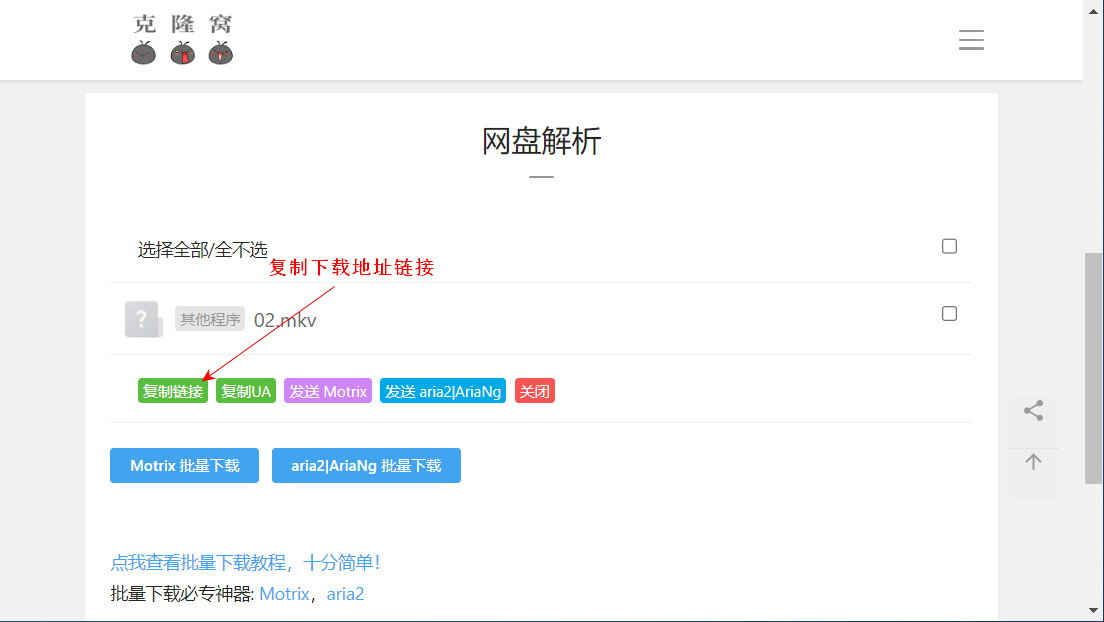The image size is (1104, 622).
Task: Click the aria2|AriaNg 批量下载 button
Action: [366, 466]
